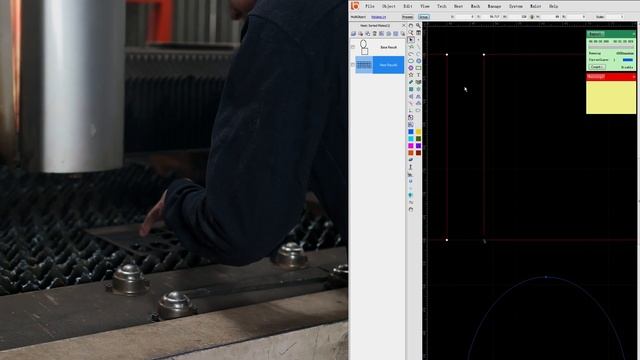Click the blue link in the property bar
The width and height of the screenshot is (640, 360).
pos(378,17)
